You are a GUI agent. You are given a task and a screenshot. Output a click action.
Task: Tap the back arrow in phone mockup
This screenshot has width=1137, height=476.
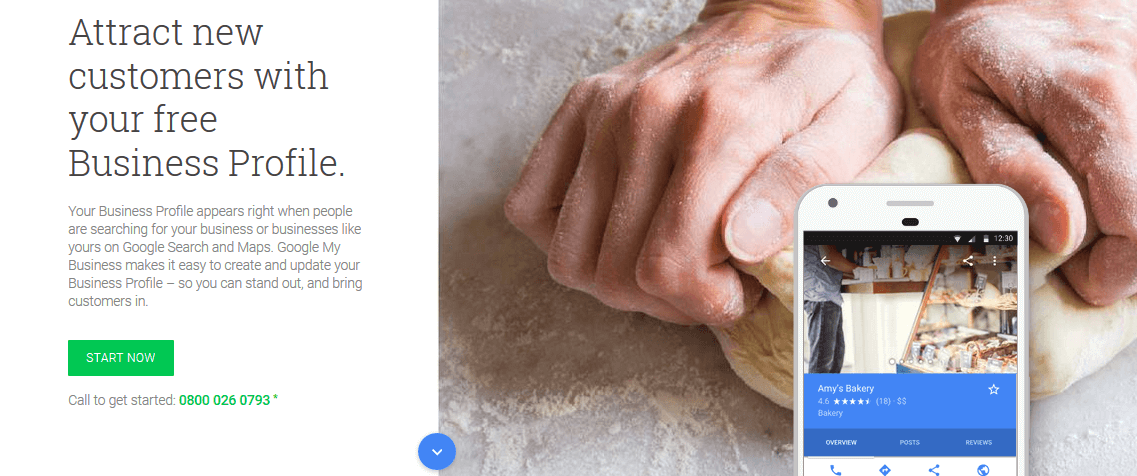[x=825, y=261]
